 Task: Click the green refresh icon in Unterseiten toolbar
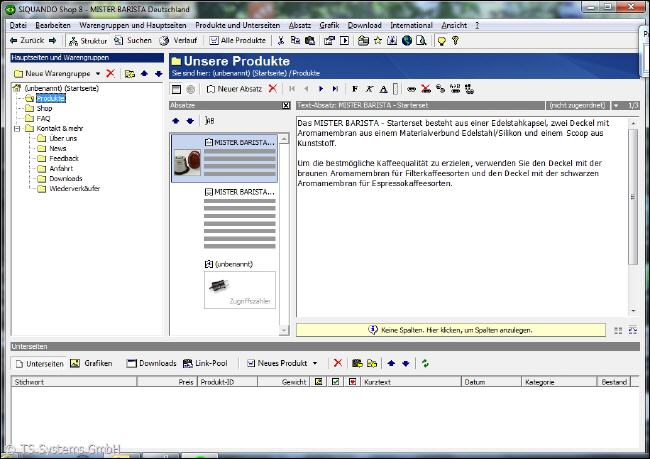coord(425,363)
